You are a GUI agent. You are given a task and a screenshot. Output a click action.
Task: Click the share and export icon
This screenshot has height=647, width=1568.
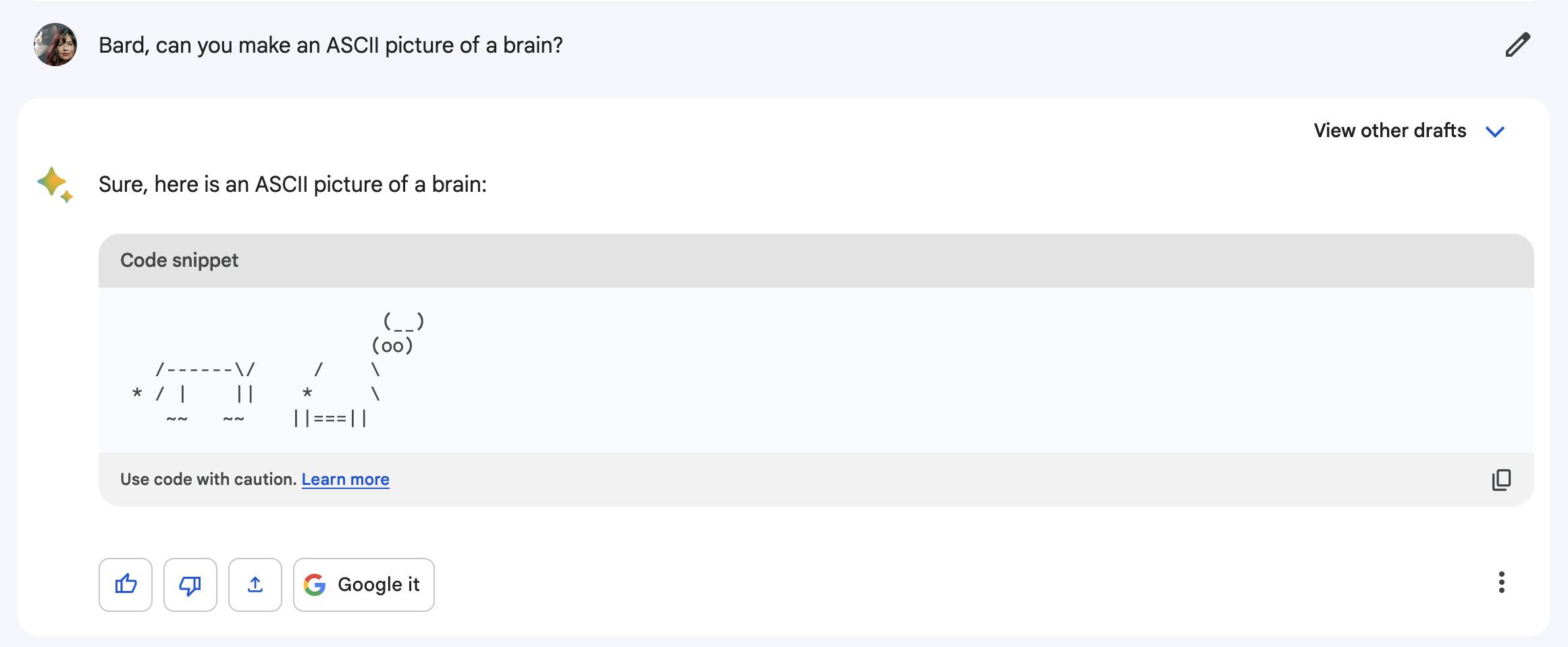[255, 584]
